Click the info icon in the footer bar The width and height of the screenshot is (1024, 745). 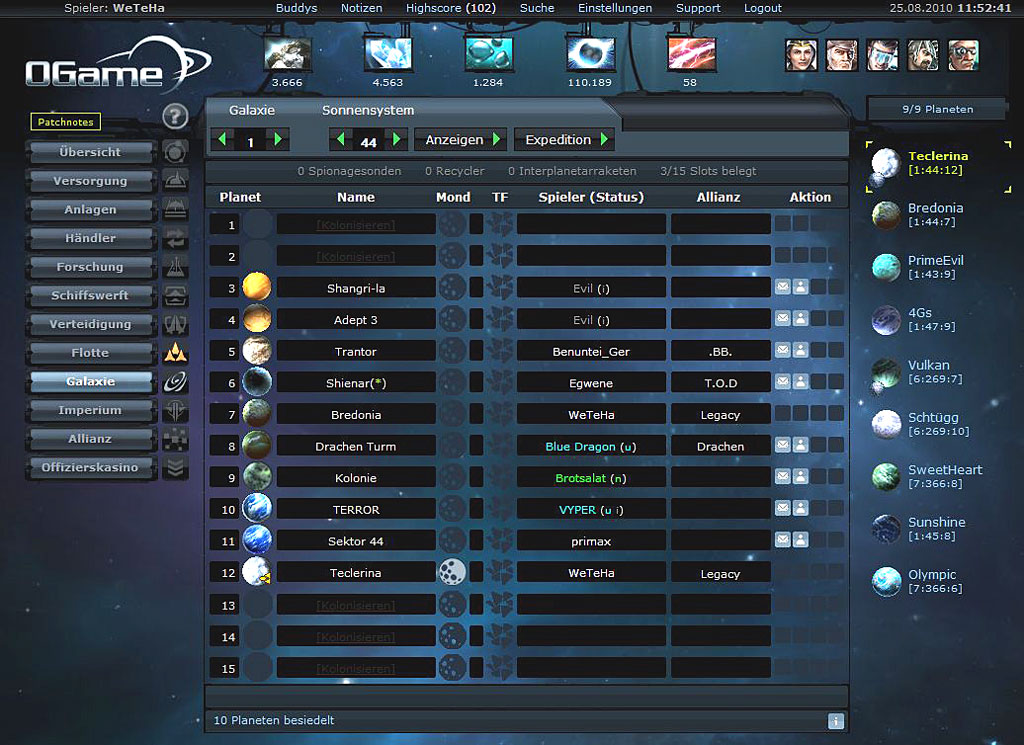(835, 721)
